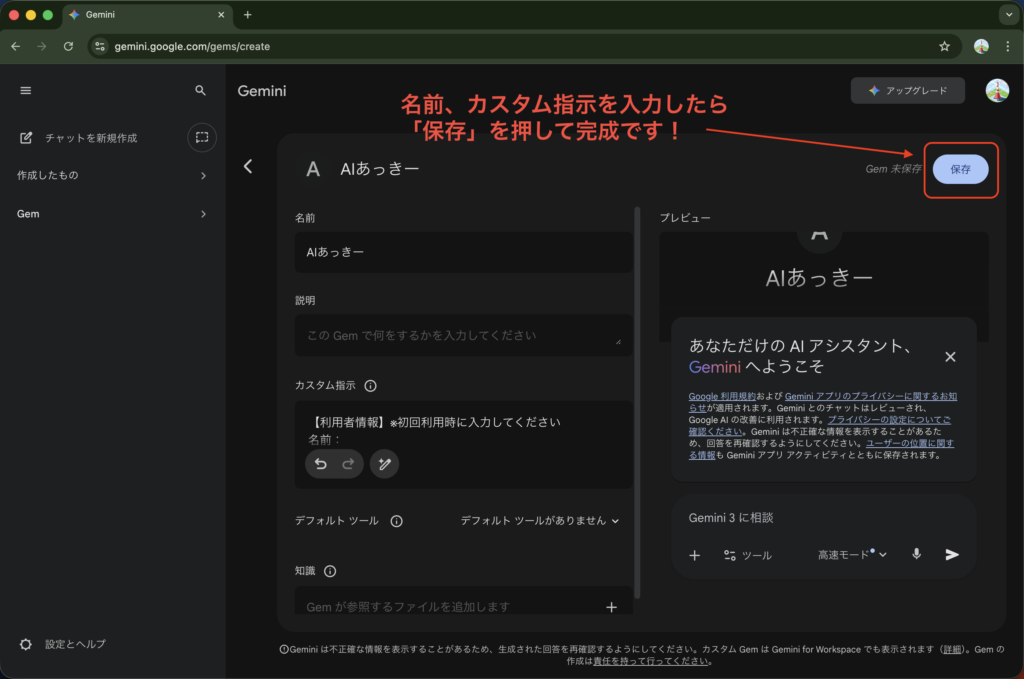Go back with the left chevron arrow
The height and width of the screenshot is (679, 1024).
coord(248,167)
